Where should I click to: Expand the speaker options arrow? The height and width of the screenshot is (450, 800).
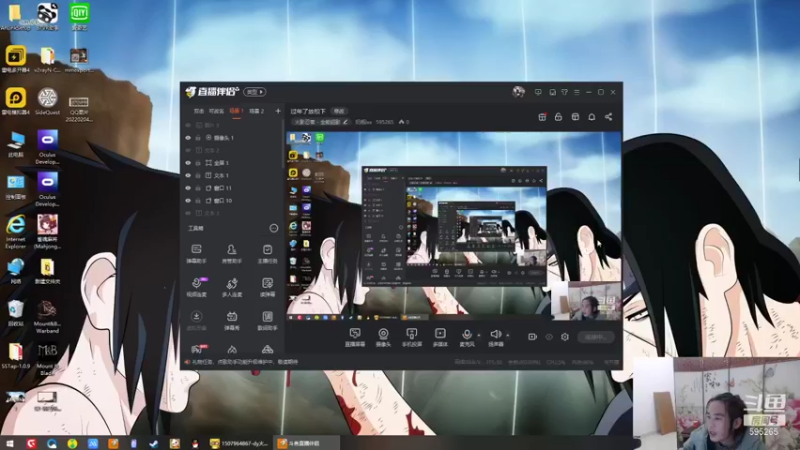click(x=508, y=335)
